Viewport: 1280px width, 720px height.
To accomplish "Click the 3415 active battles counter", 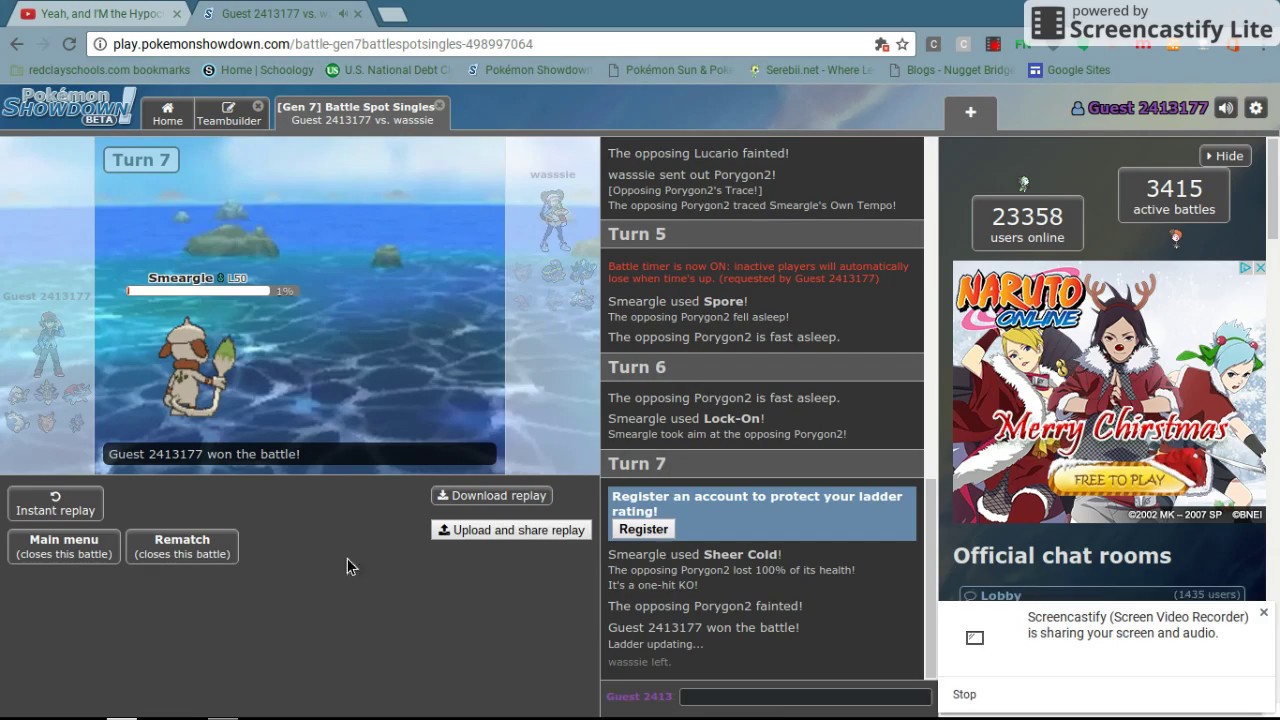I will 1174,195.
